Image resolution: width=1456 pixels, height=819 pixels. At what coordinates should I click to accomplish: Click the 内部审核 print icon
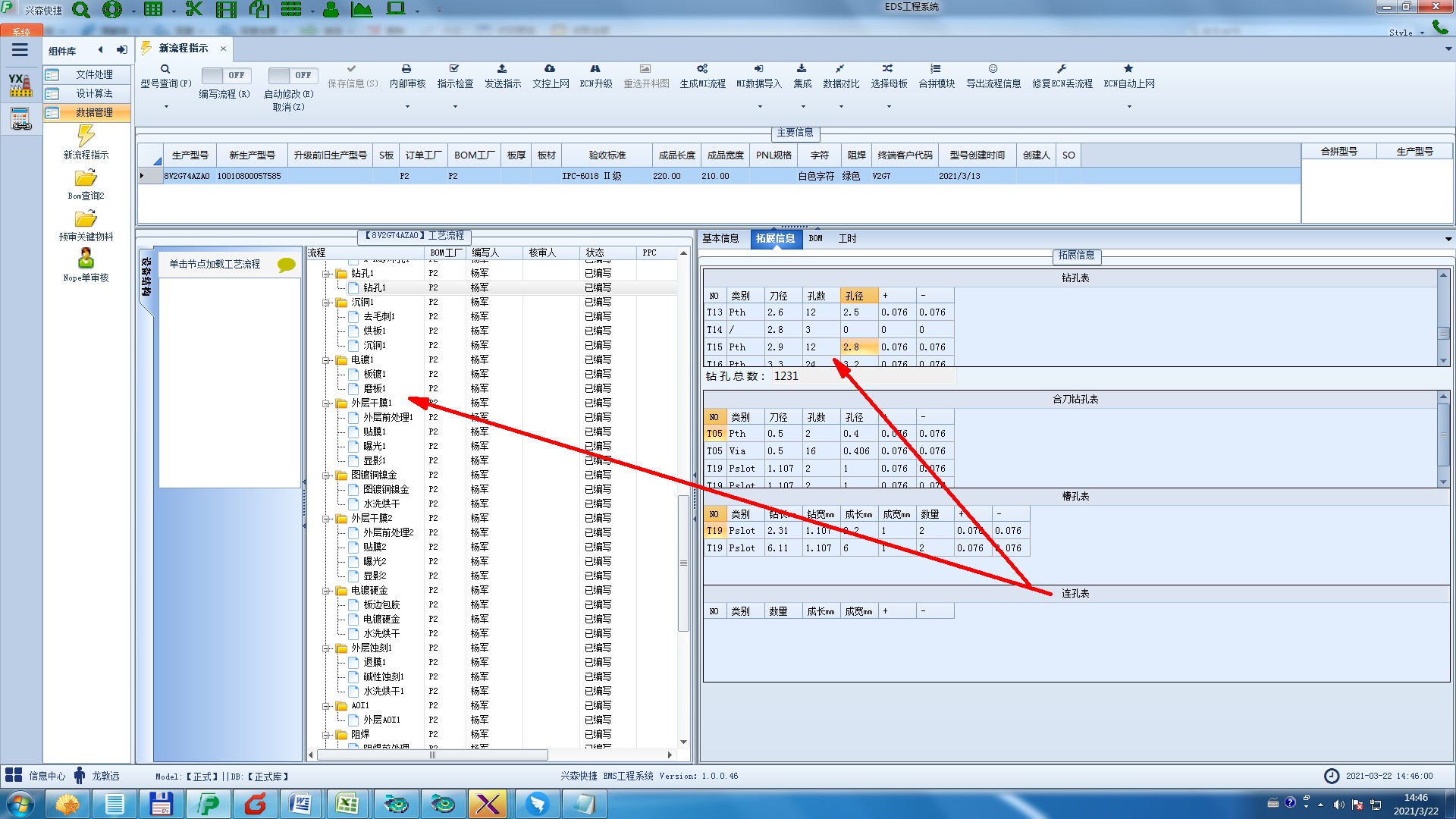pyautogui.click(x=406, y=69)
